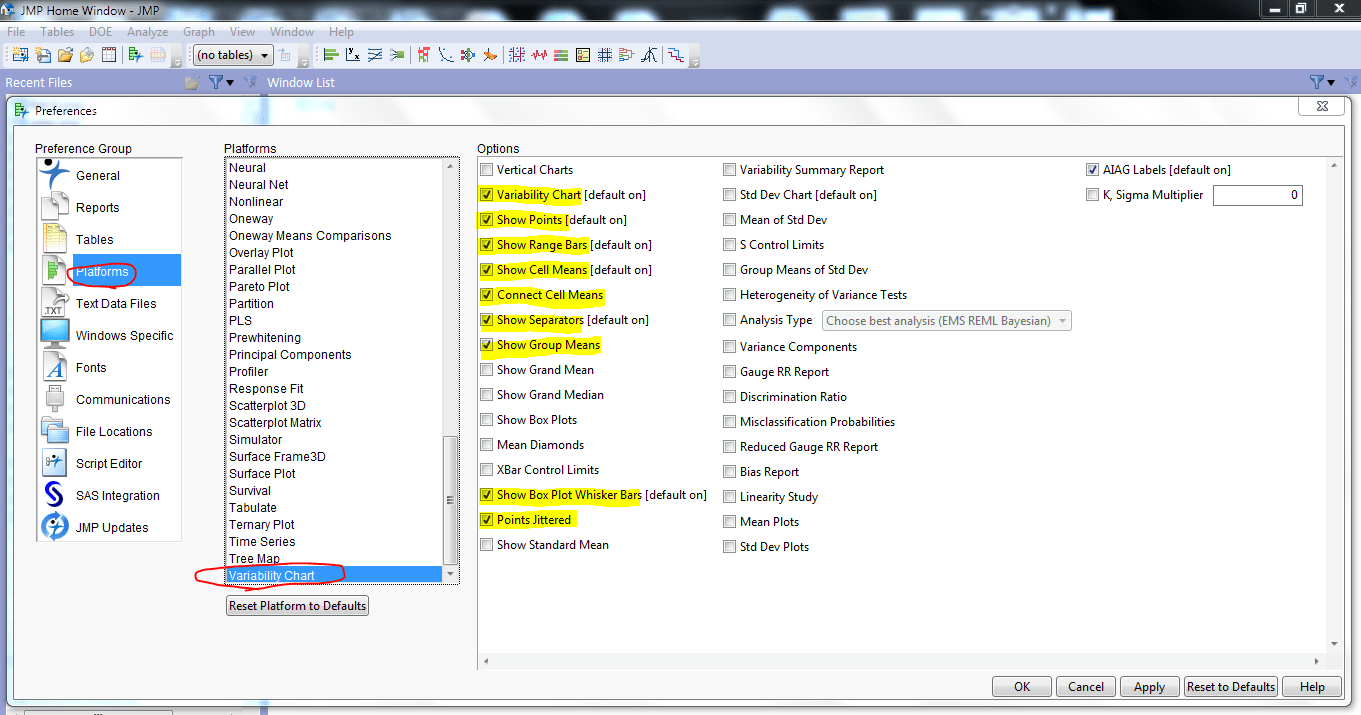The width and height of the screenshot is (1361, 715).
Task: Enable the Variance Components checkbox
Action: (x=730, y=347)
